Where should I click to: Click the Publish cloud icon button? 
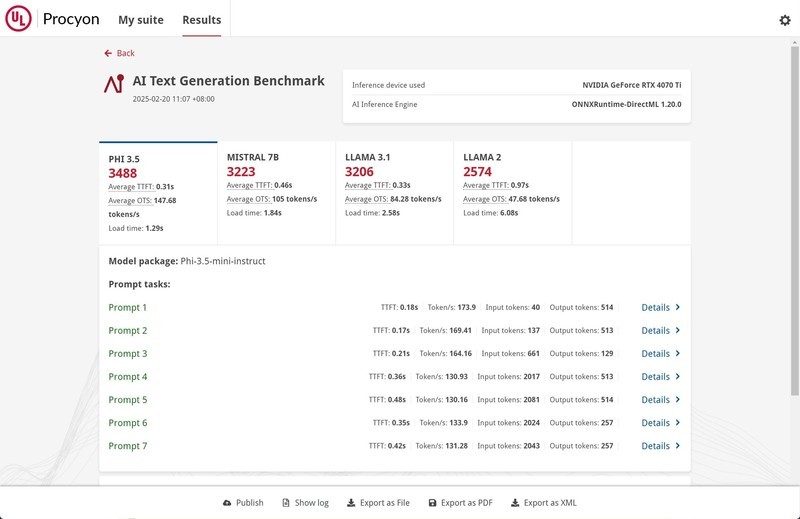[243, 503]
